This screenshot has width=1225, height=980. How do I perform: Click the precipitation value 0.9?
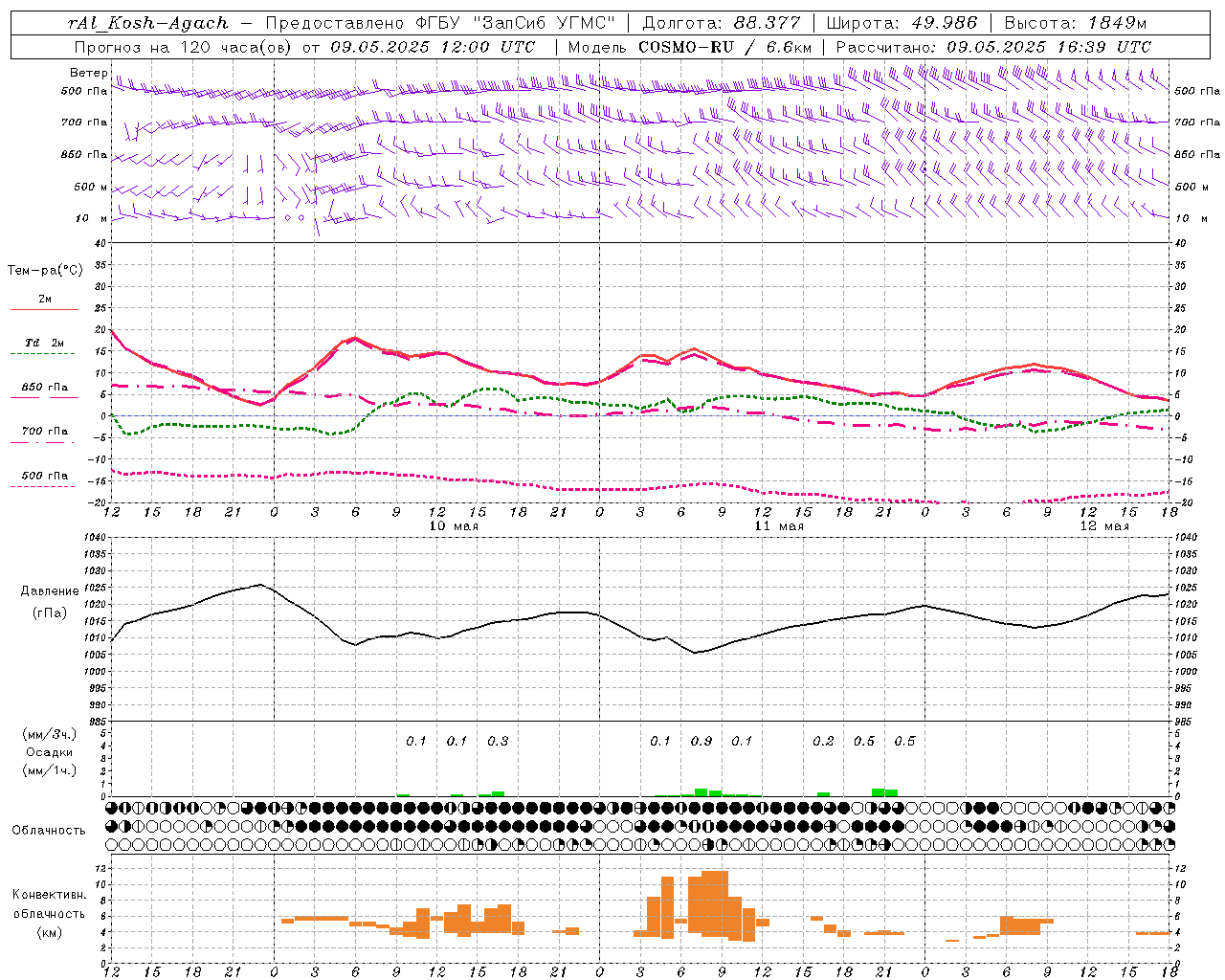pyautogui.click(x=702, y=741)
